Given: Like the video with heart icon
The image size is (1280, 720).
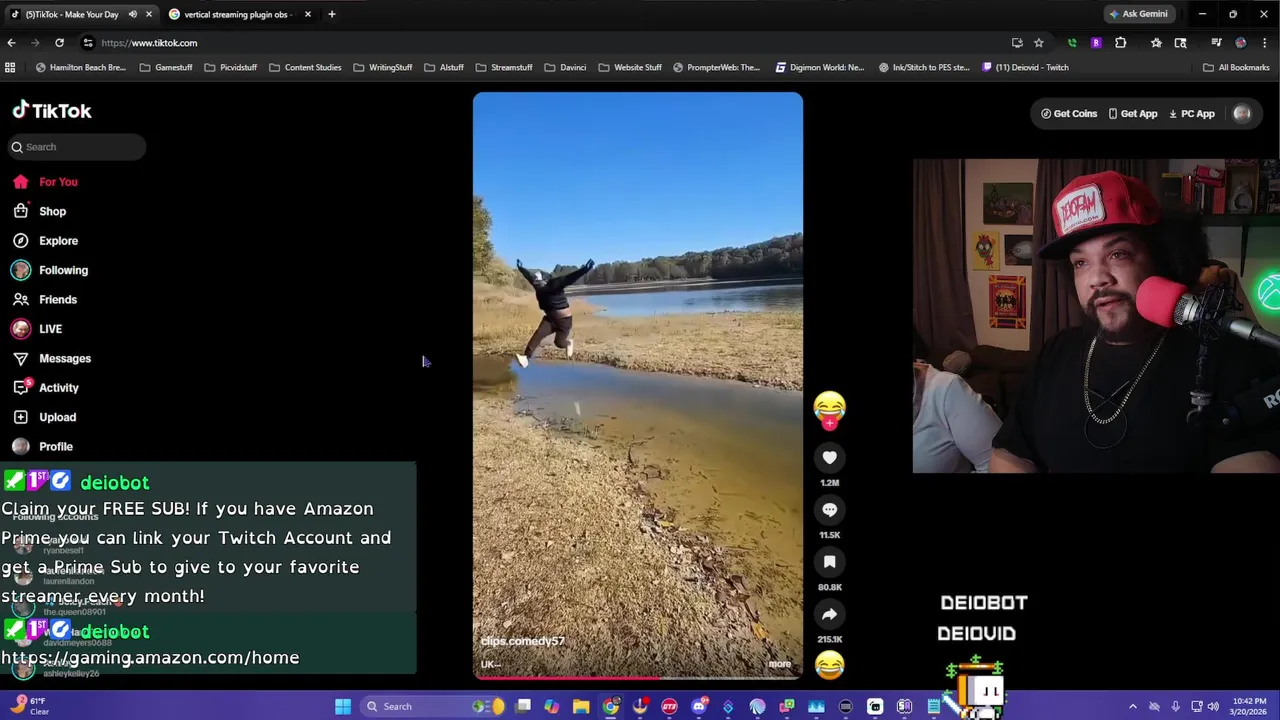Looking at the screenshot, I should click(x=829, y=457).
